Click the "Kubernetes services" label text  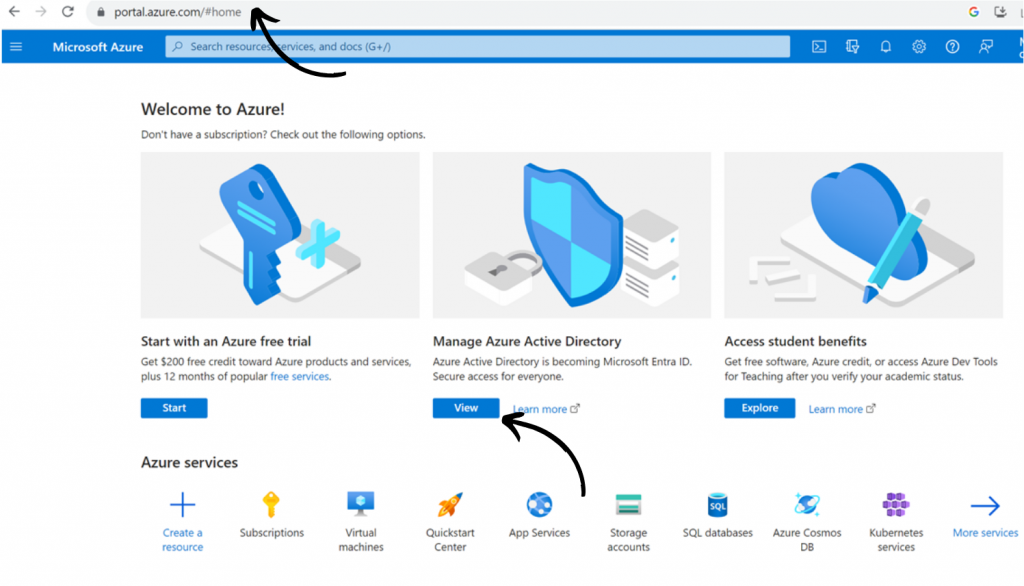point(896,540)
